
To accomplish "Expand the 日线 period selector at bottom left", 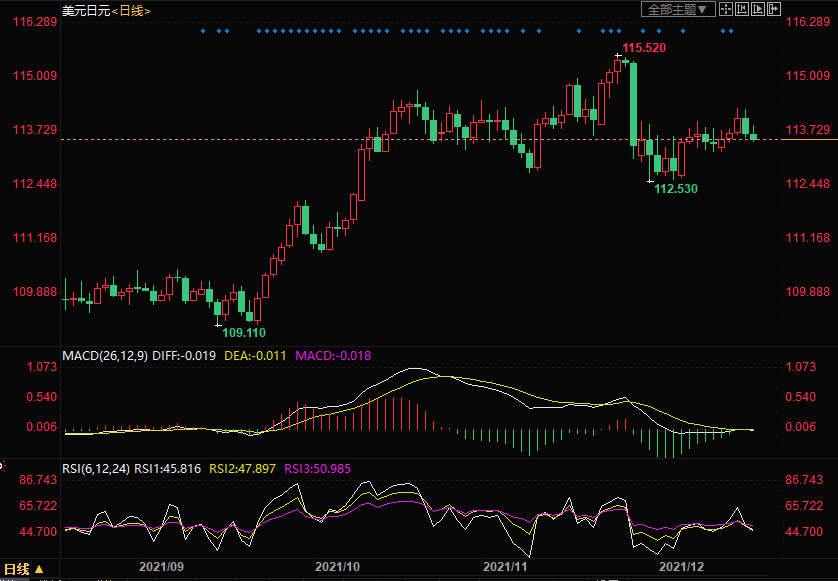I will (x=25, y=569).
